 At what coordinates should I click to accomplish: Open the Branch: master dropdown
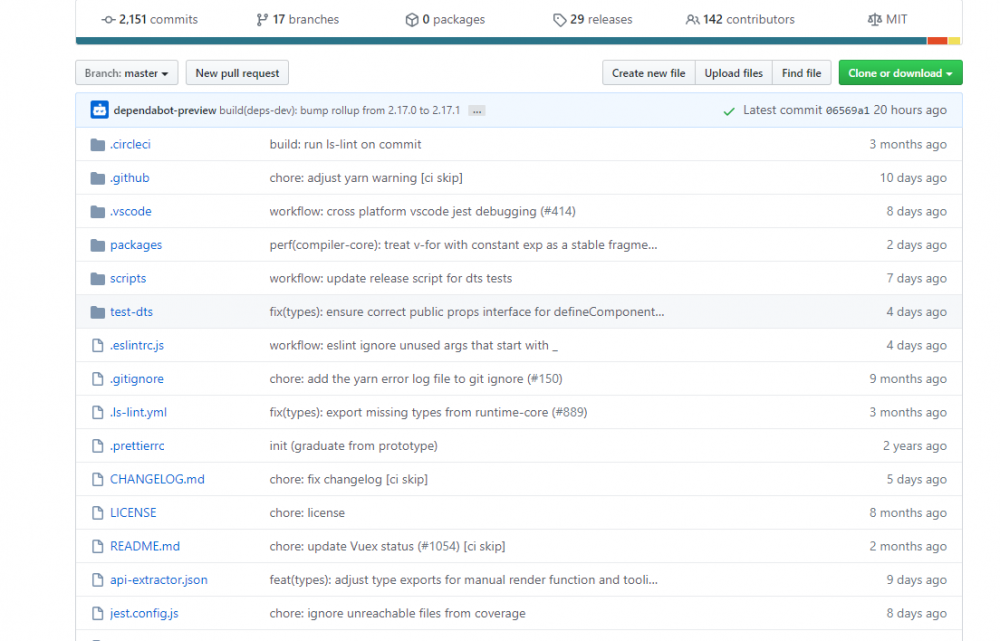(127, 73)
